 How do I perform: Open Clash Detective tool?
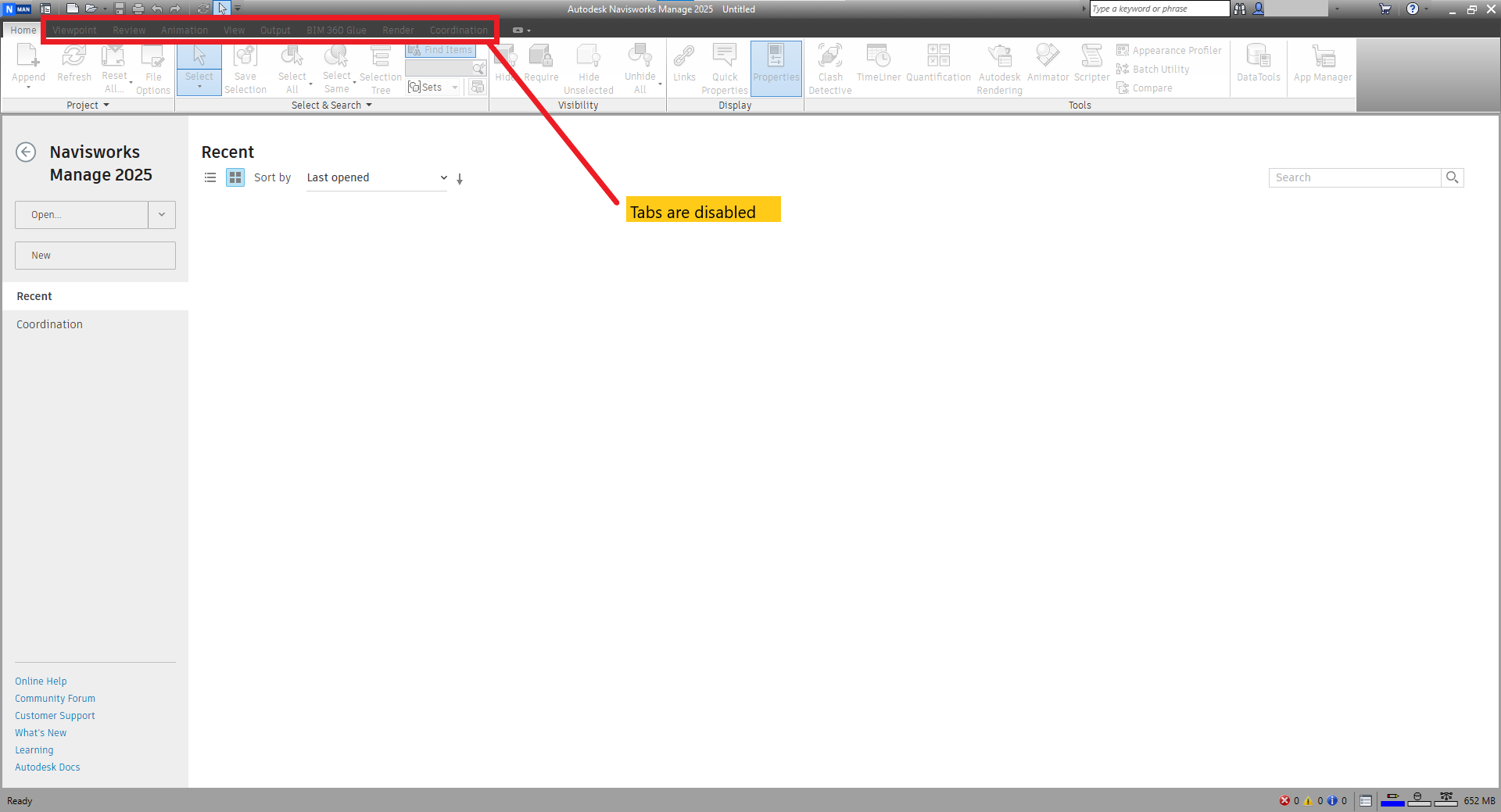[829, 68]
